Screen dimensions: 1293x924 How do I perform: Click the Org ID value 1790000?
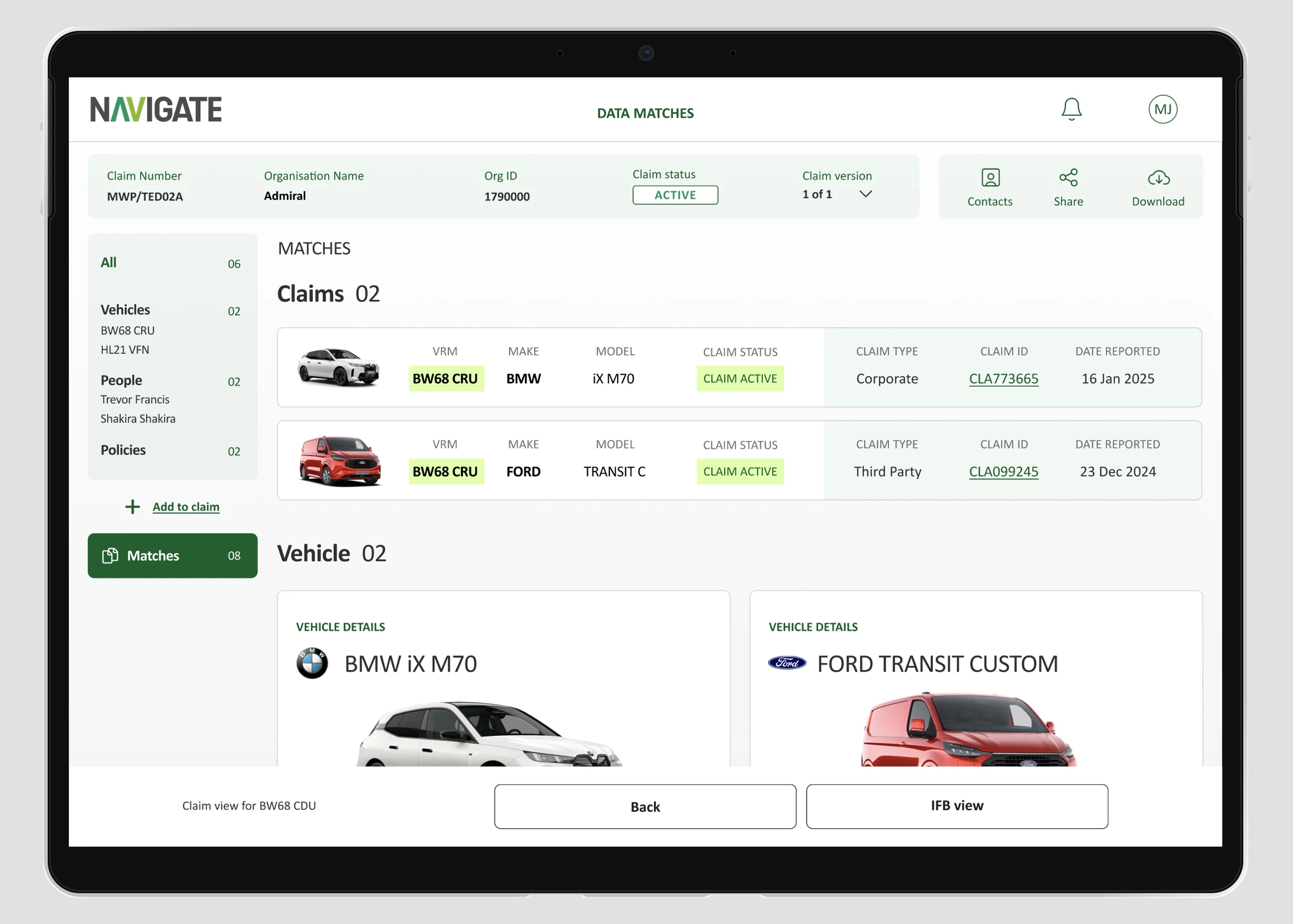tap(507, 196)
